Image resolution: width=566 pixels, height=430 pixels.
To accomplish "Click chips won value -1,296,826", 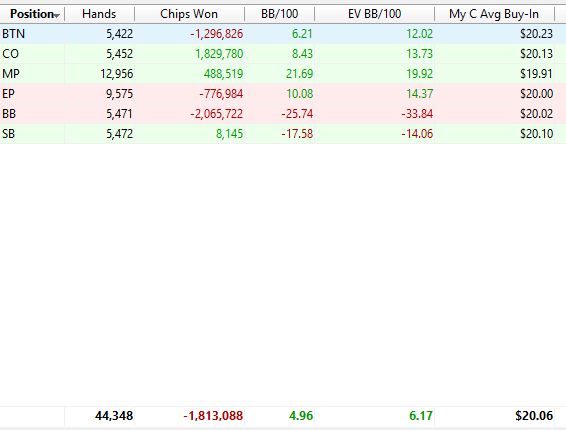I will (217, 34).
